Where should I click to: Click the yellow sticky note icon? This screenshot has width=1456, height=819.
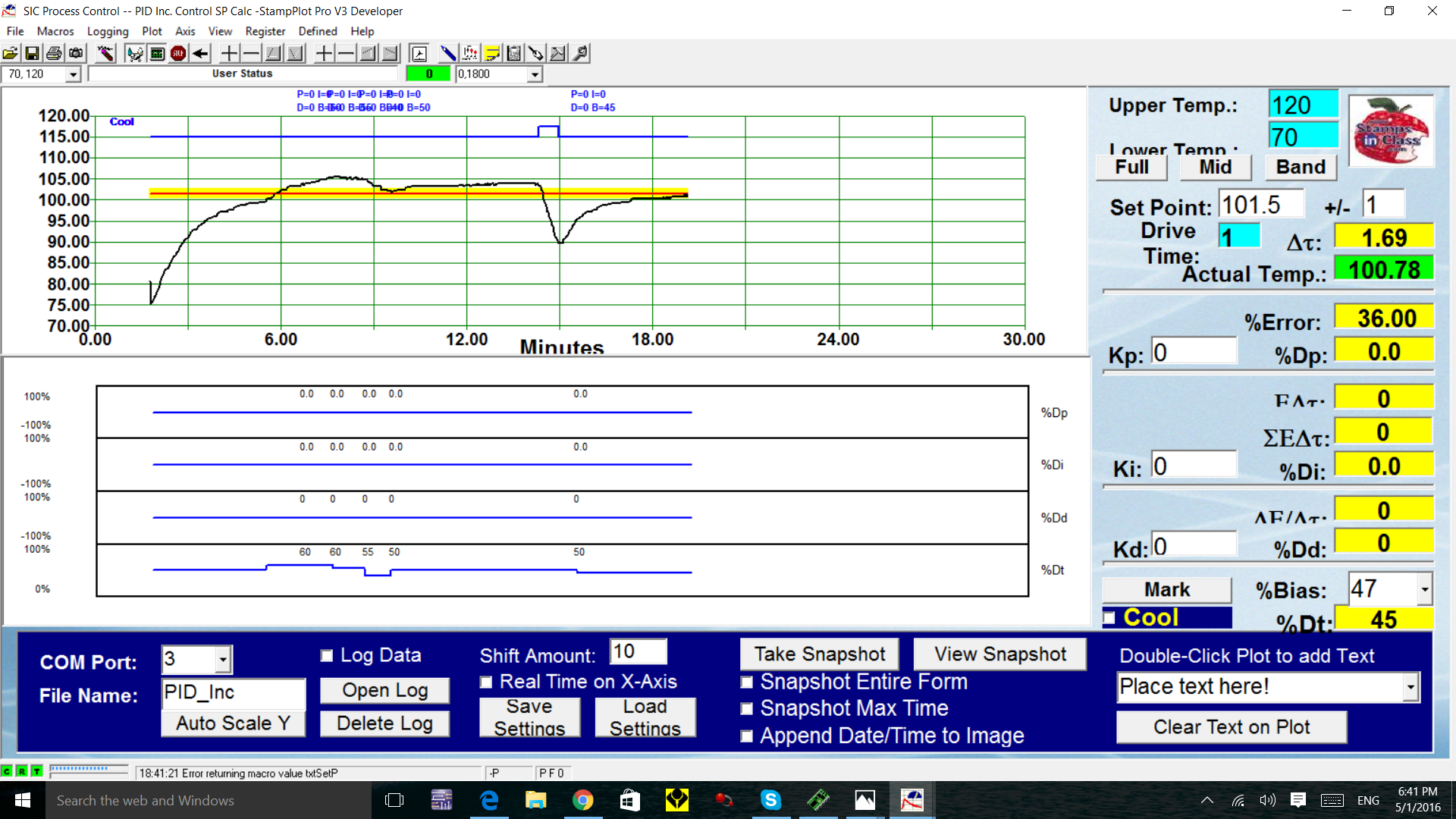click(x=492, y=53)
